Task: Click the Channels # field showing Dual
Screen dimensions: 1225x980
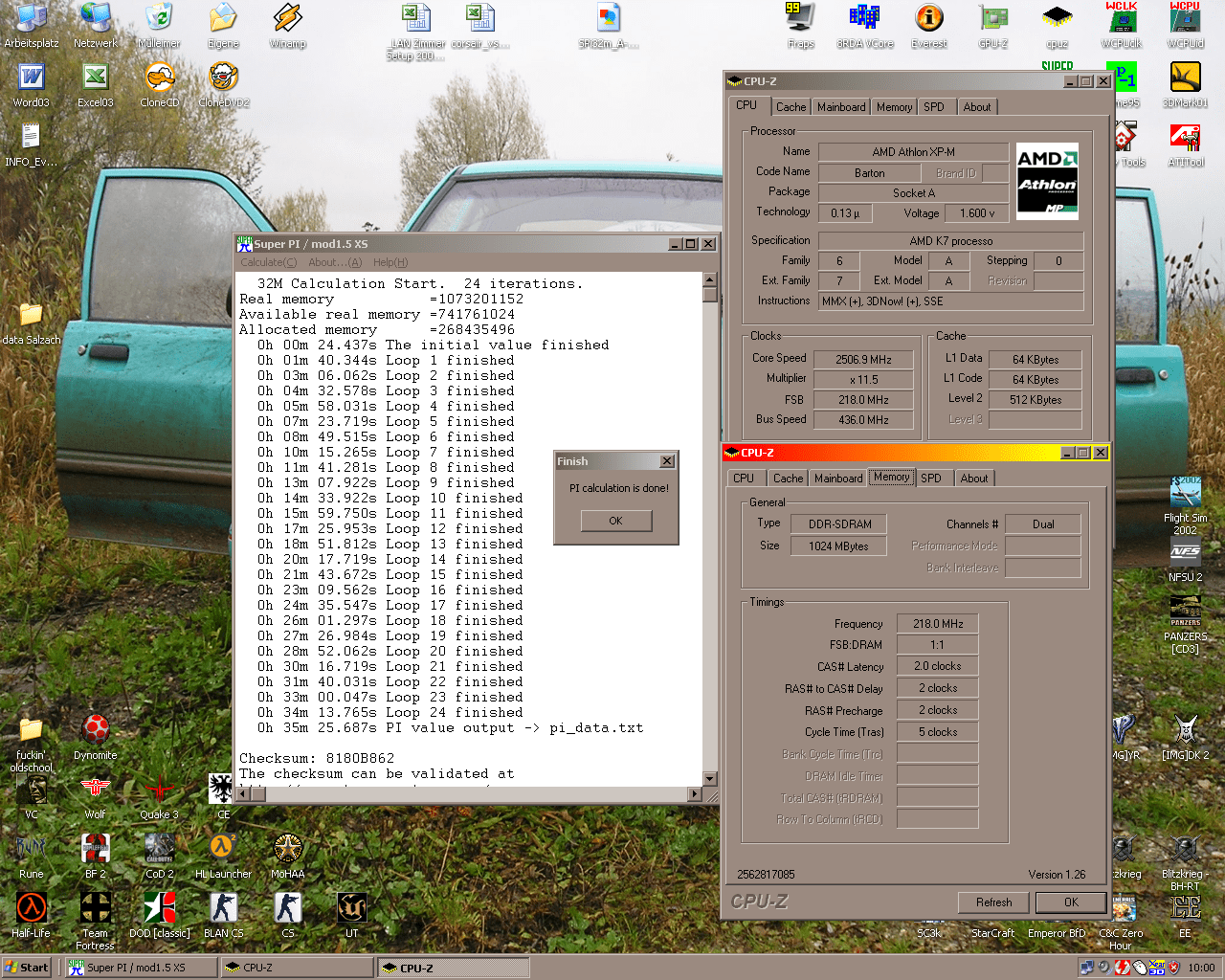Action: point(1043,524)
